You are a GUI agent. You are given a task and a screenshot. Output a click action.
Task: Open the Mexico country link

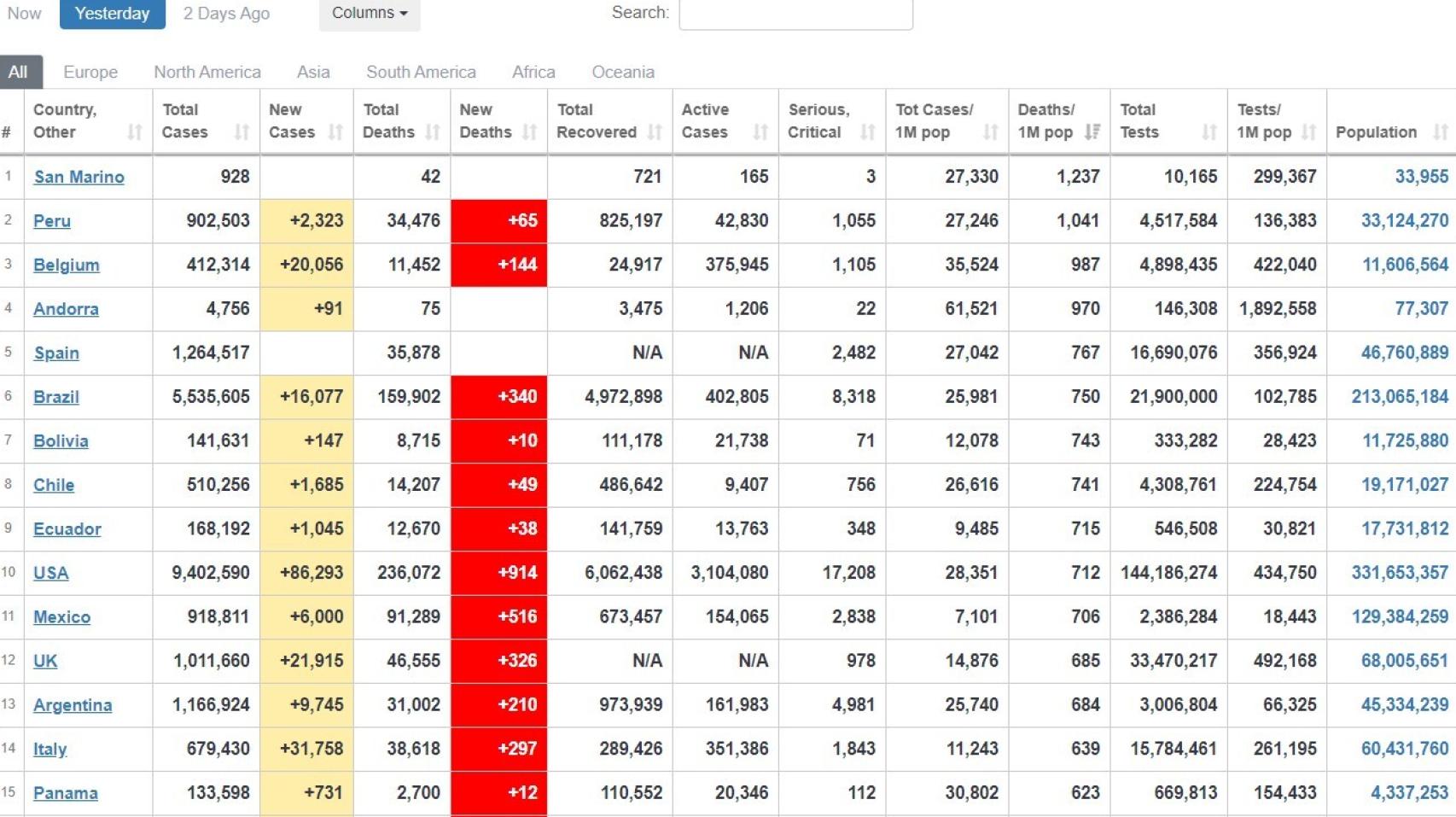[61, 617]
